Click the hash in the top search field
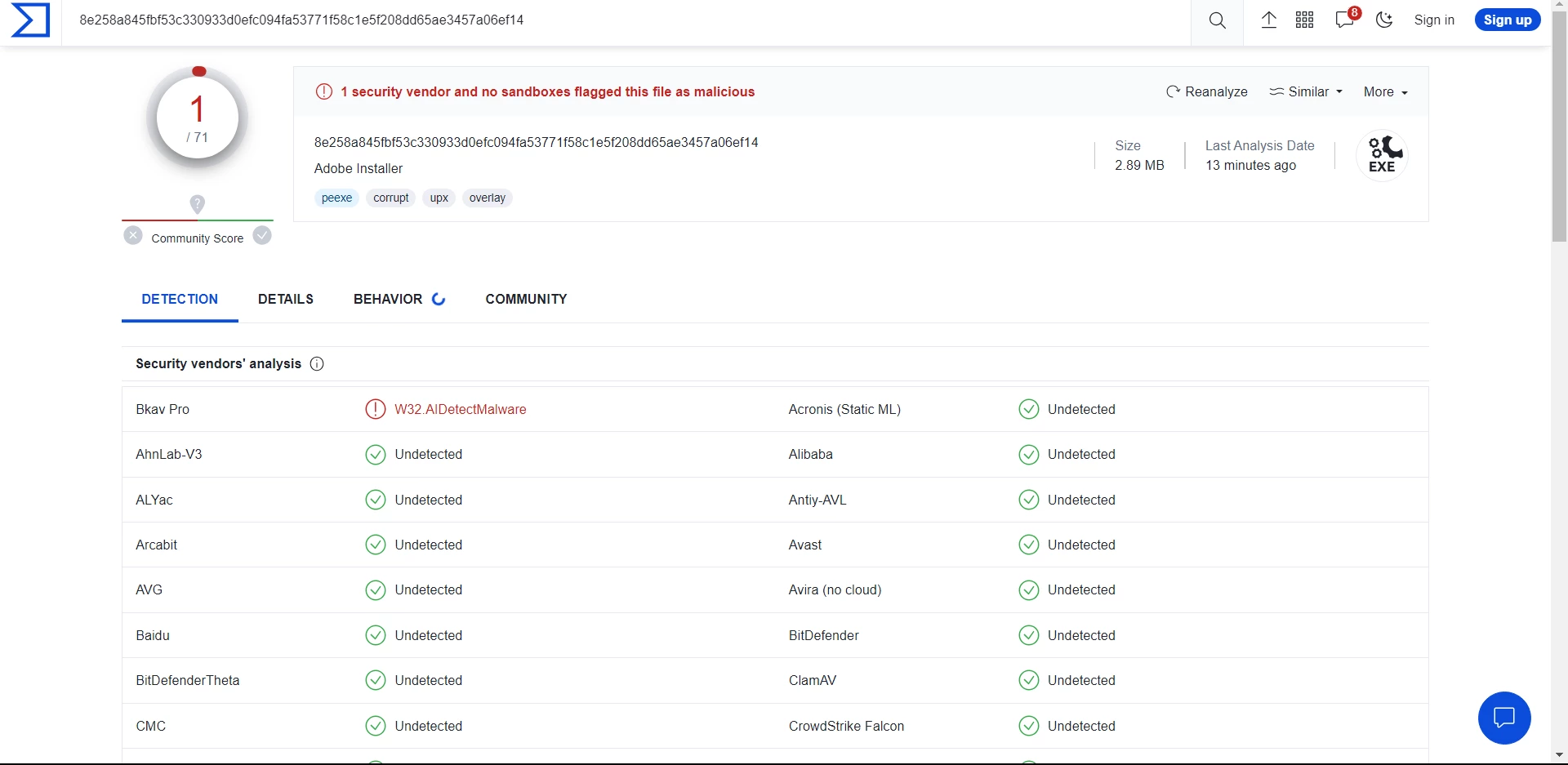This screenshot has width=1568, height=765. tap(301, 20)
